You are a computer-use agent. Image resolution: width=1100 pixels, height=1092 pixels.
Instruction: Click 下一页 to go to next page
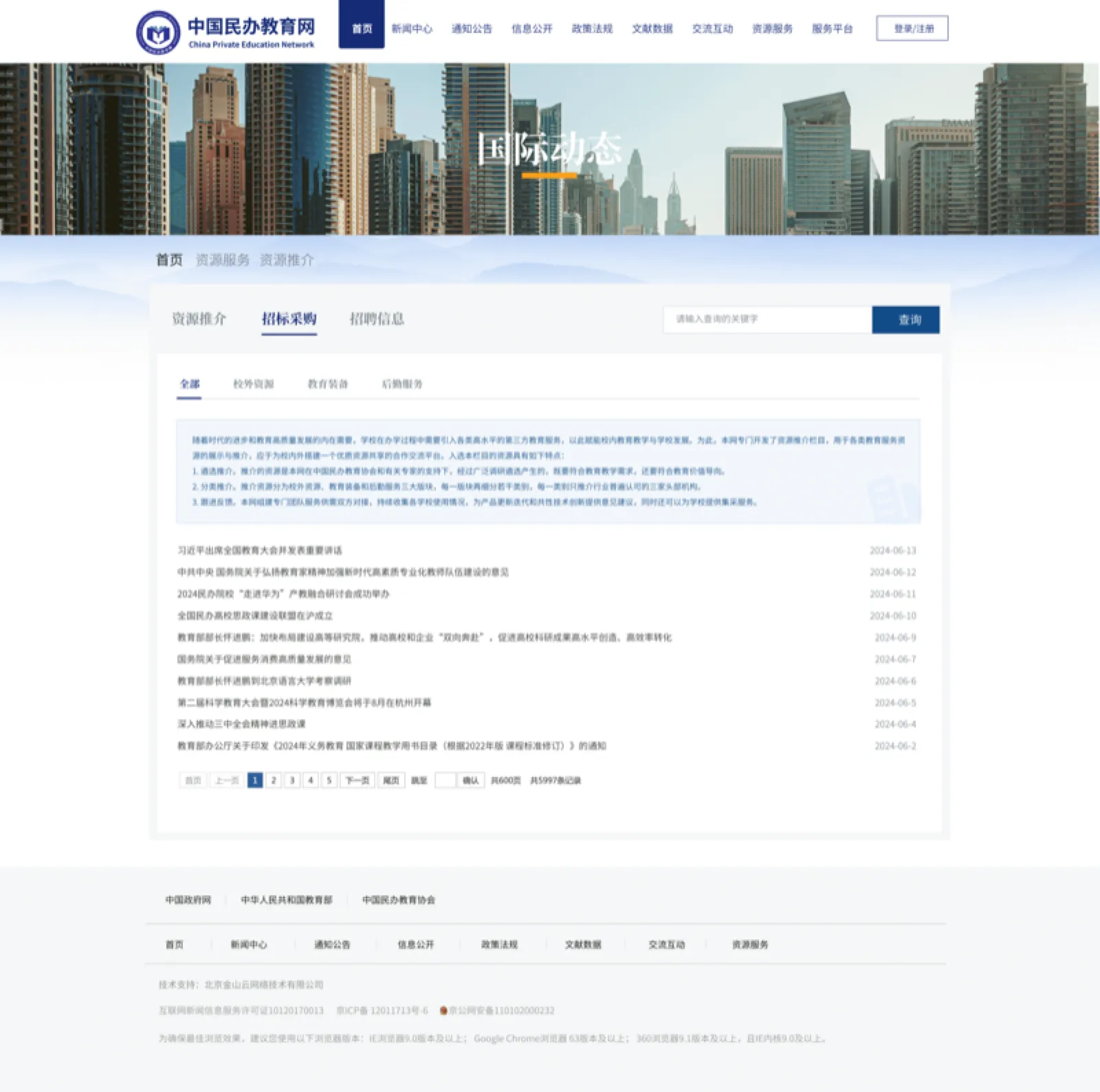[x=357, y=780]
